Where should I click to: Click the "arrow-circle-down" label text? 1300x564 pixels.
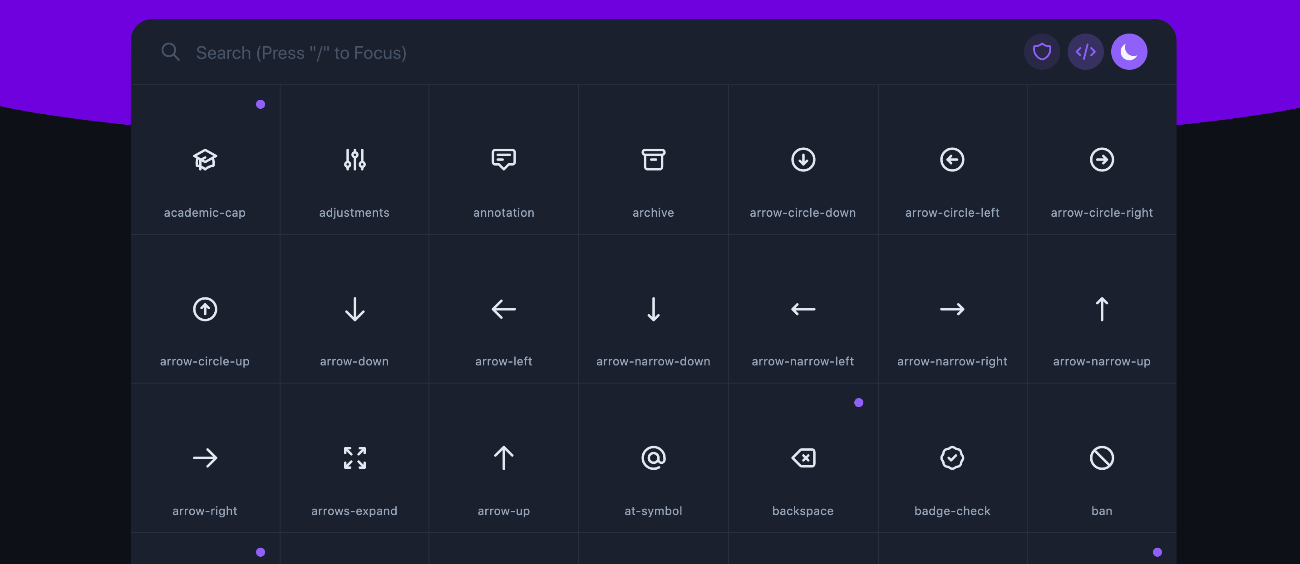tap(803, 213)
